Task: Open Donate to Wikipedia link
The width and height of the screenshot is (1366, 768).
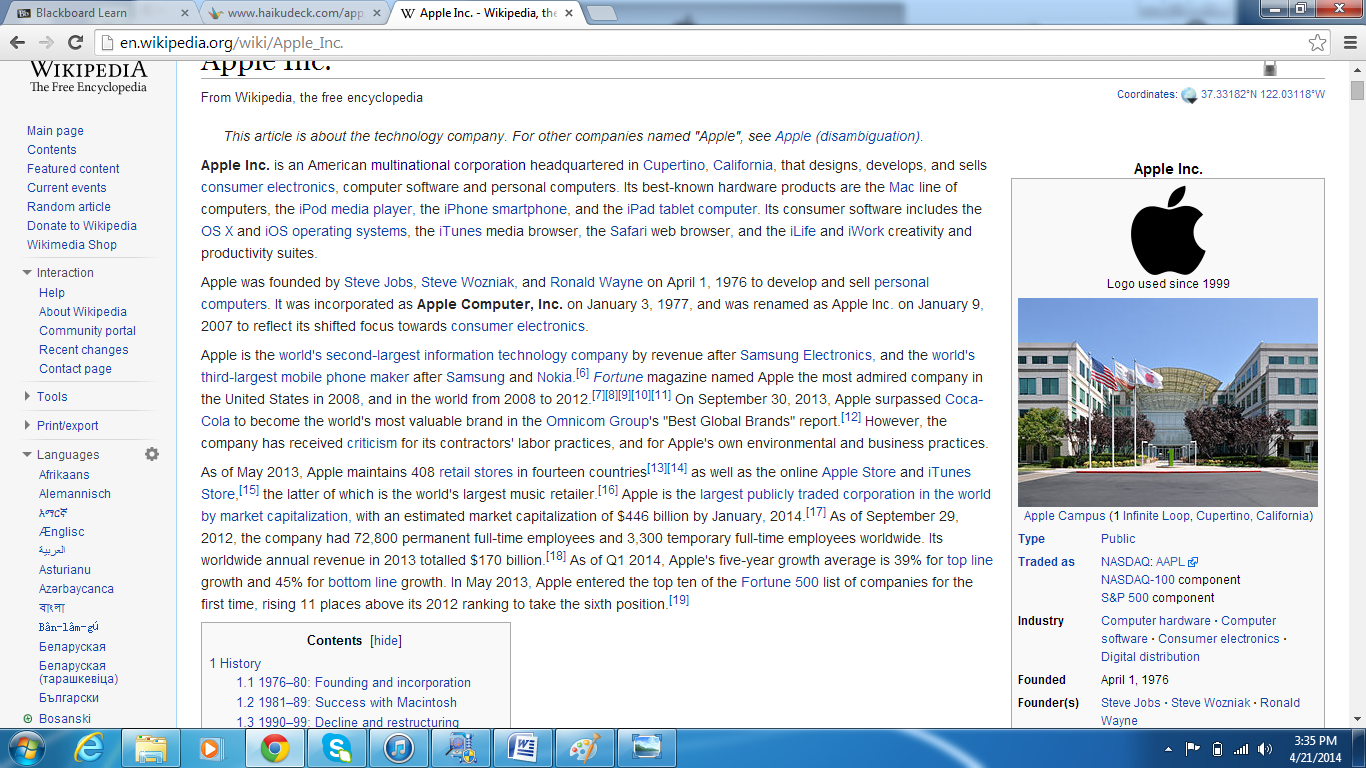Action: coord(82,226)
